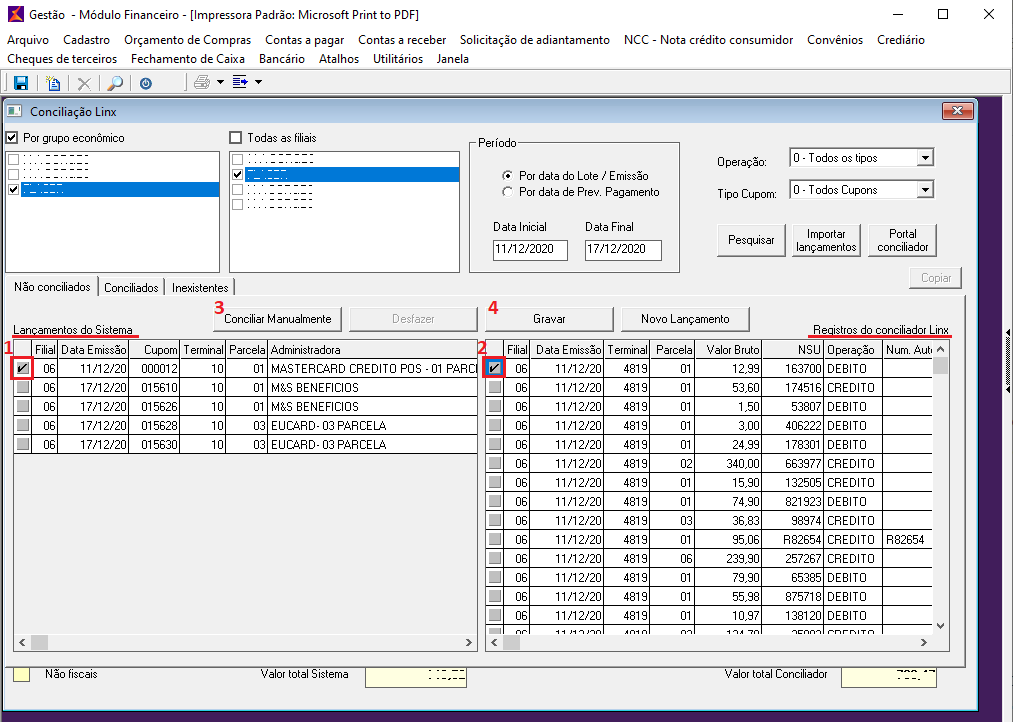Open the 'Contas a receber' menu
This screenshot has height=722, width=1013.
402,40
